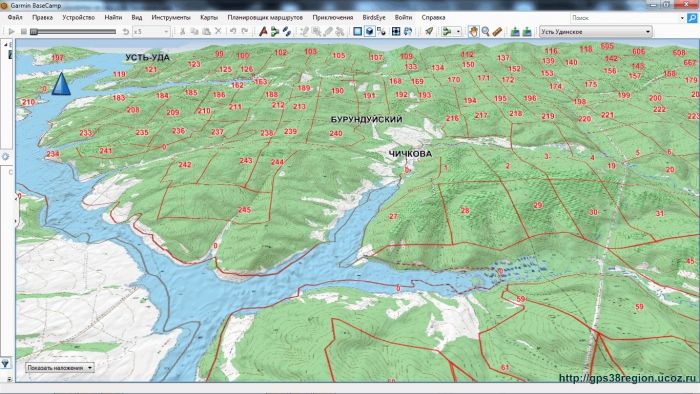Click the blue 3D compass pyramid on the map

click(x=61, y=84)
